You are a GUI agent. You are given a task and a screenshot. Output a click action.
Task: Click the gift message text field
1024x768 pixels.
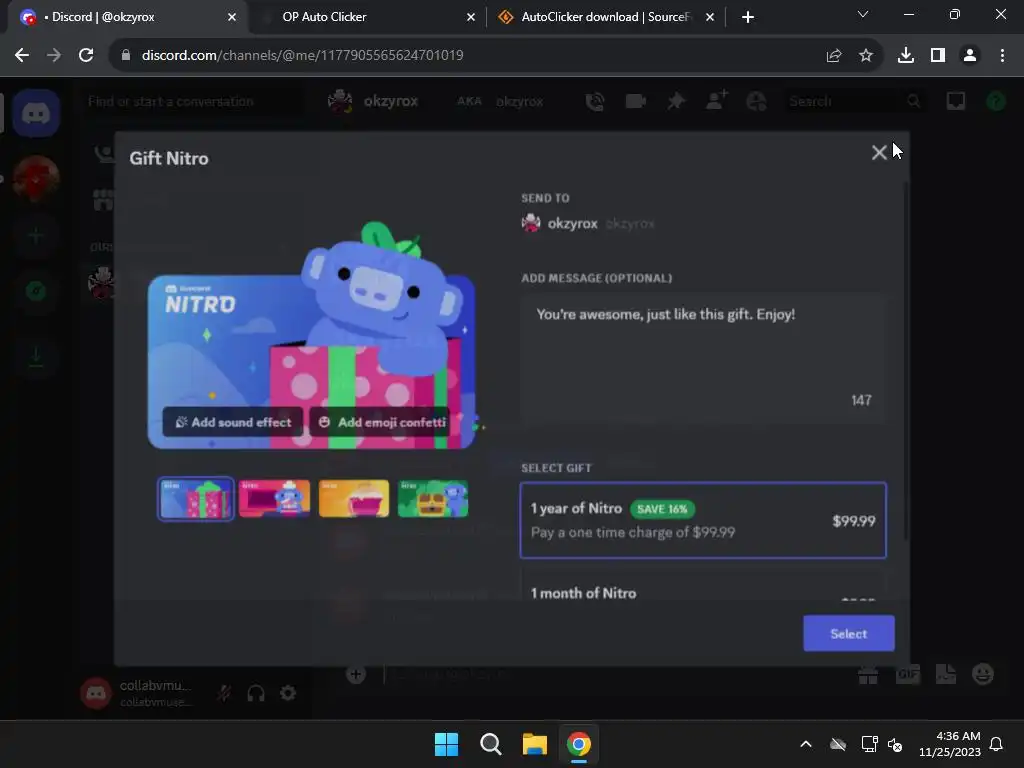pyautogui.click(x=703, y=357)
